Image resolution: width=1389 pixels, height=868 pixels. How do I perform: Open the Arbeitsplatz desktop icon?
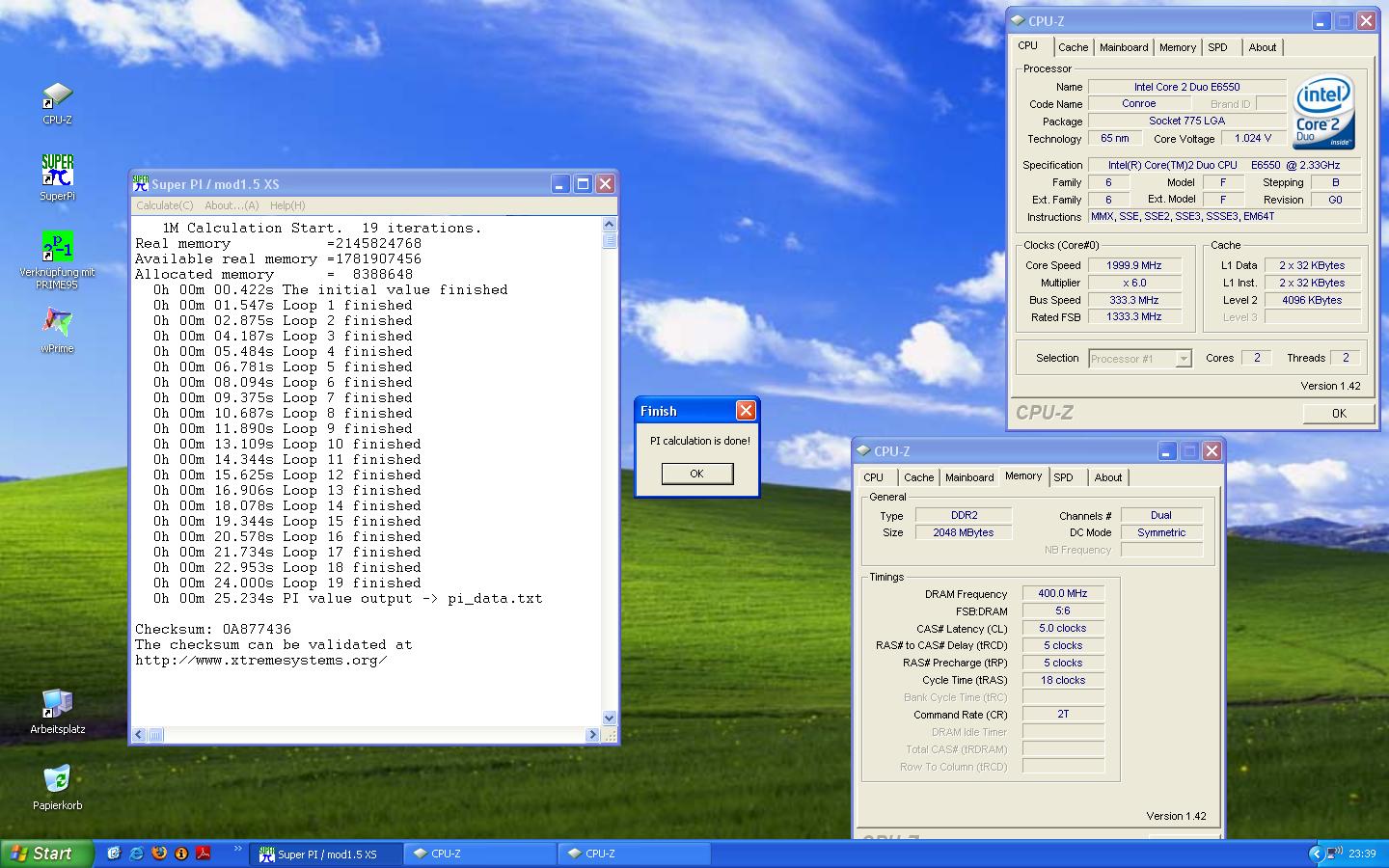pos(57,712)
